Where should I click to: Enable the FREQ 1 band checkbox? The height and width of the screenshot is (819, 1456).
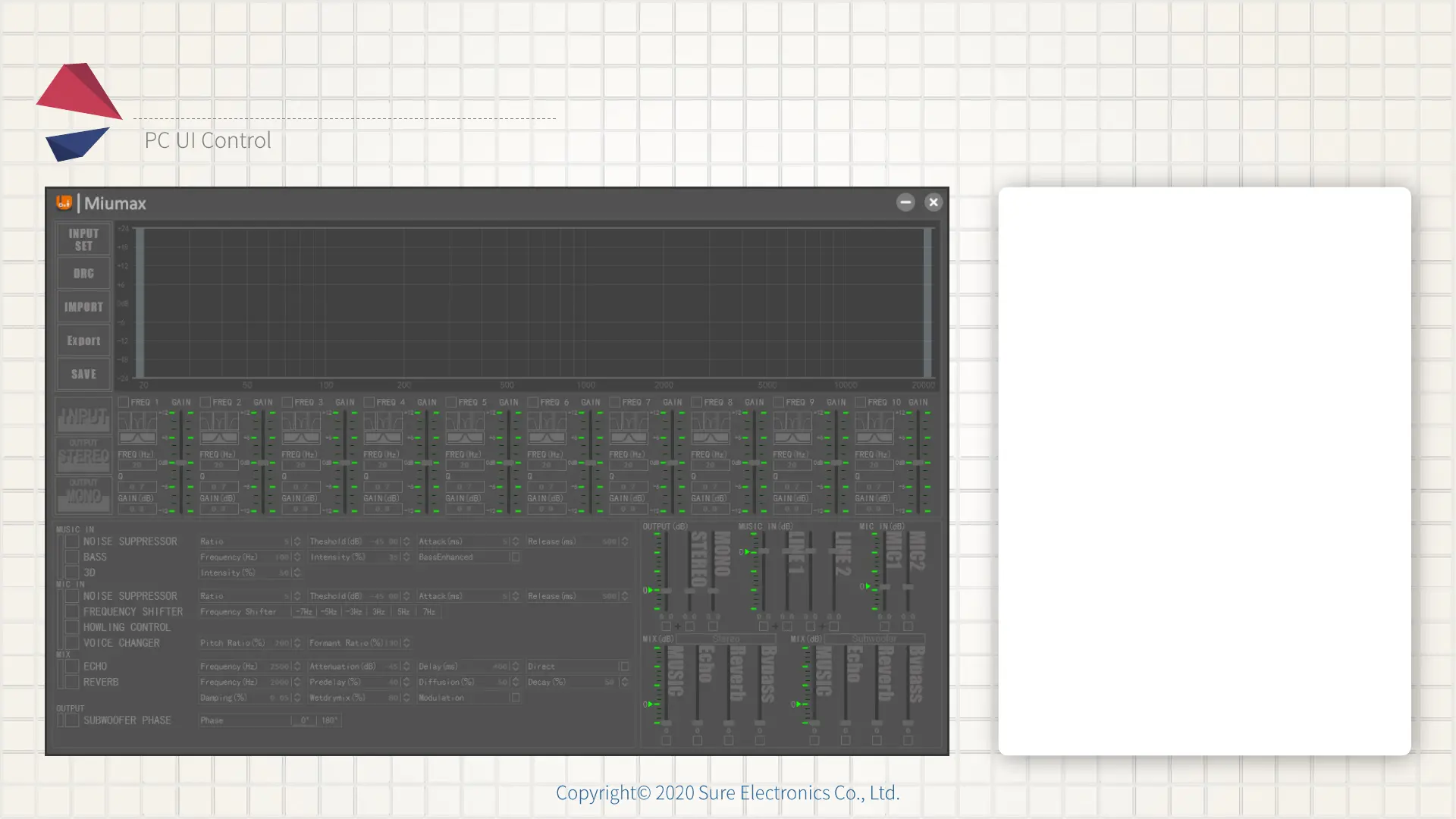pos(123,402)
